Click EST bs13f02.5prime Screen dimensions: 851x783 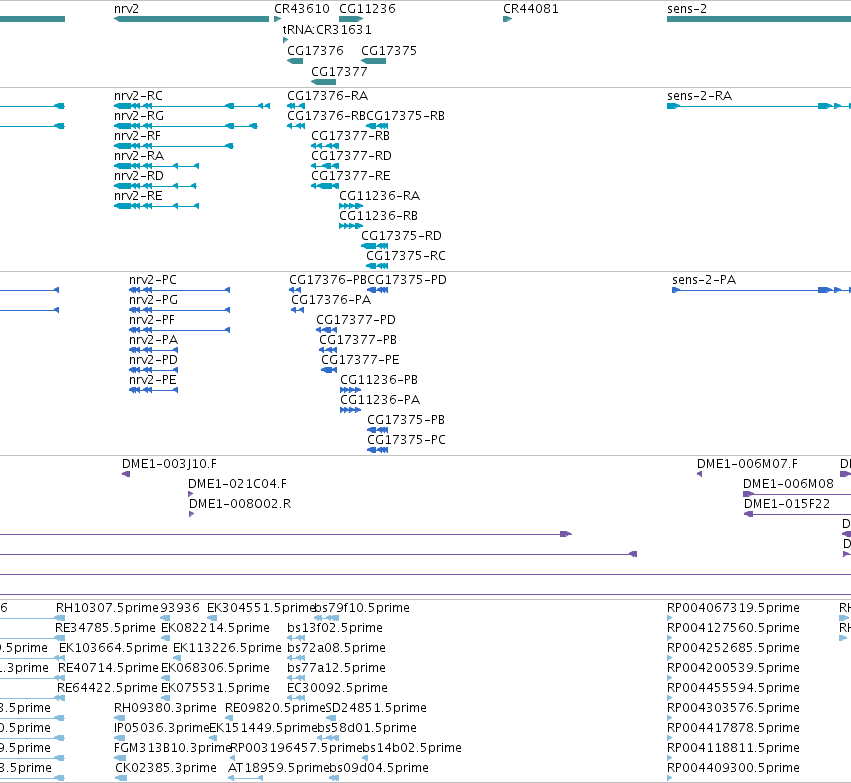[x=335, y=628]
